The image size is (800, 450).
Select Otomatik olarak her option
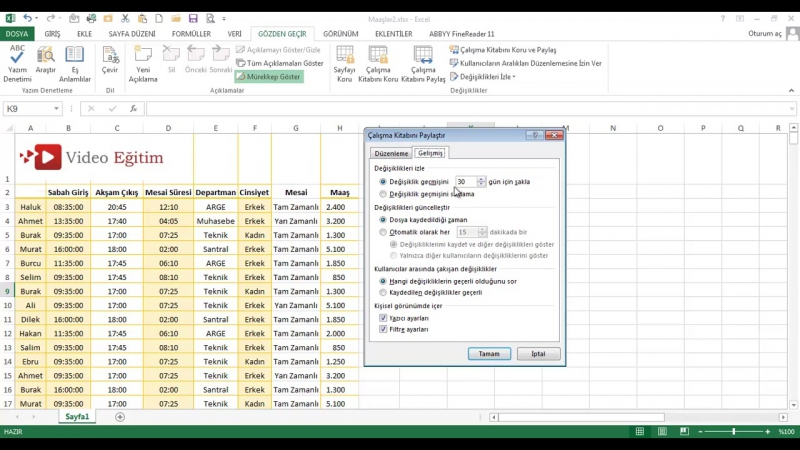[x=383, y=232]
